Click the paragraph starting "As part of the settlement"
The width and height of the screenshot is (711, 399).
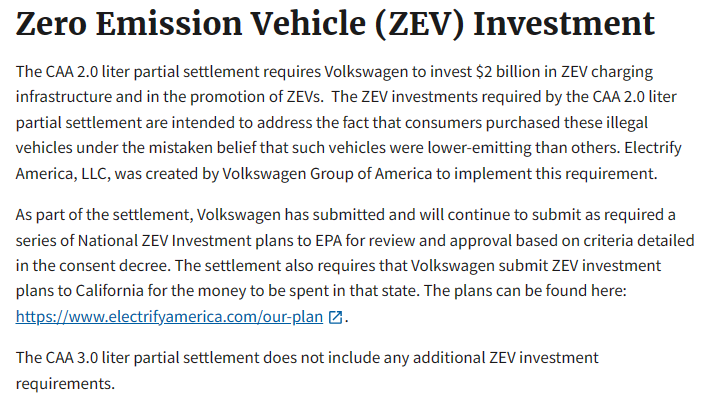pyautogui.click(x=355, y=265)
